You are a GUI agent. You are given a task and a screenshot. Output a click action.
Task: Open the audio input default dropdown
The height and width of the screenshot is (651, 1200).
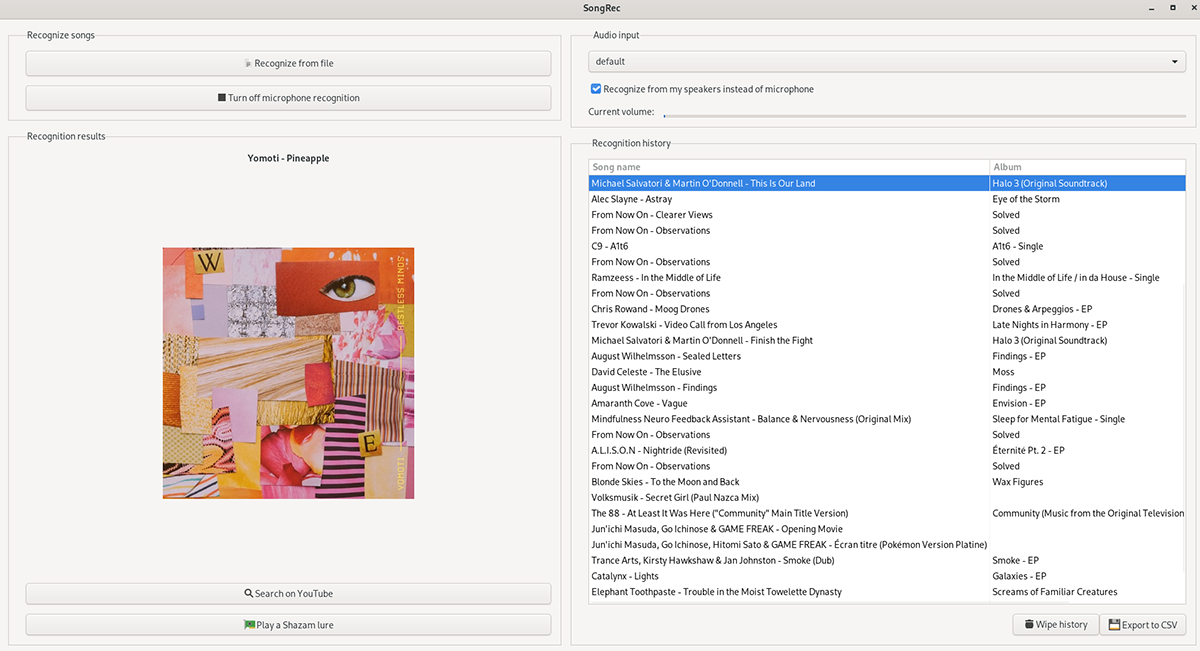(x=886, y=62)
